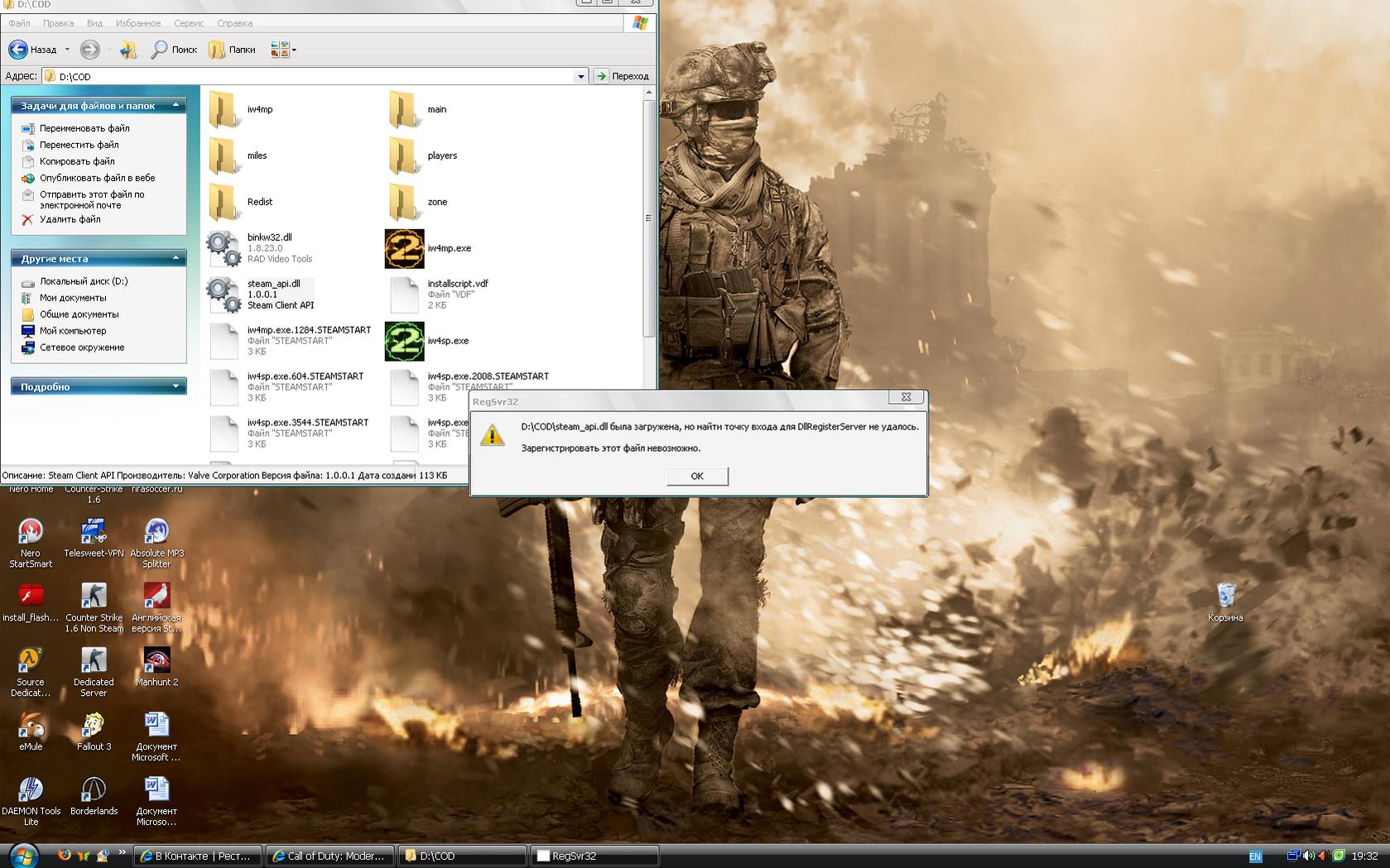Open the Сервис menu
This screenshot has width=1390, height=868.
(x=189, y=23)
